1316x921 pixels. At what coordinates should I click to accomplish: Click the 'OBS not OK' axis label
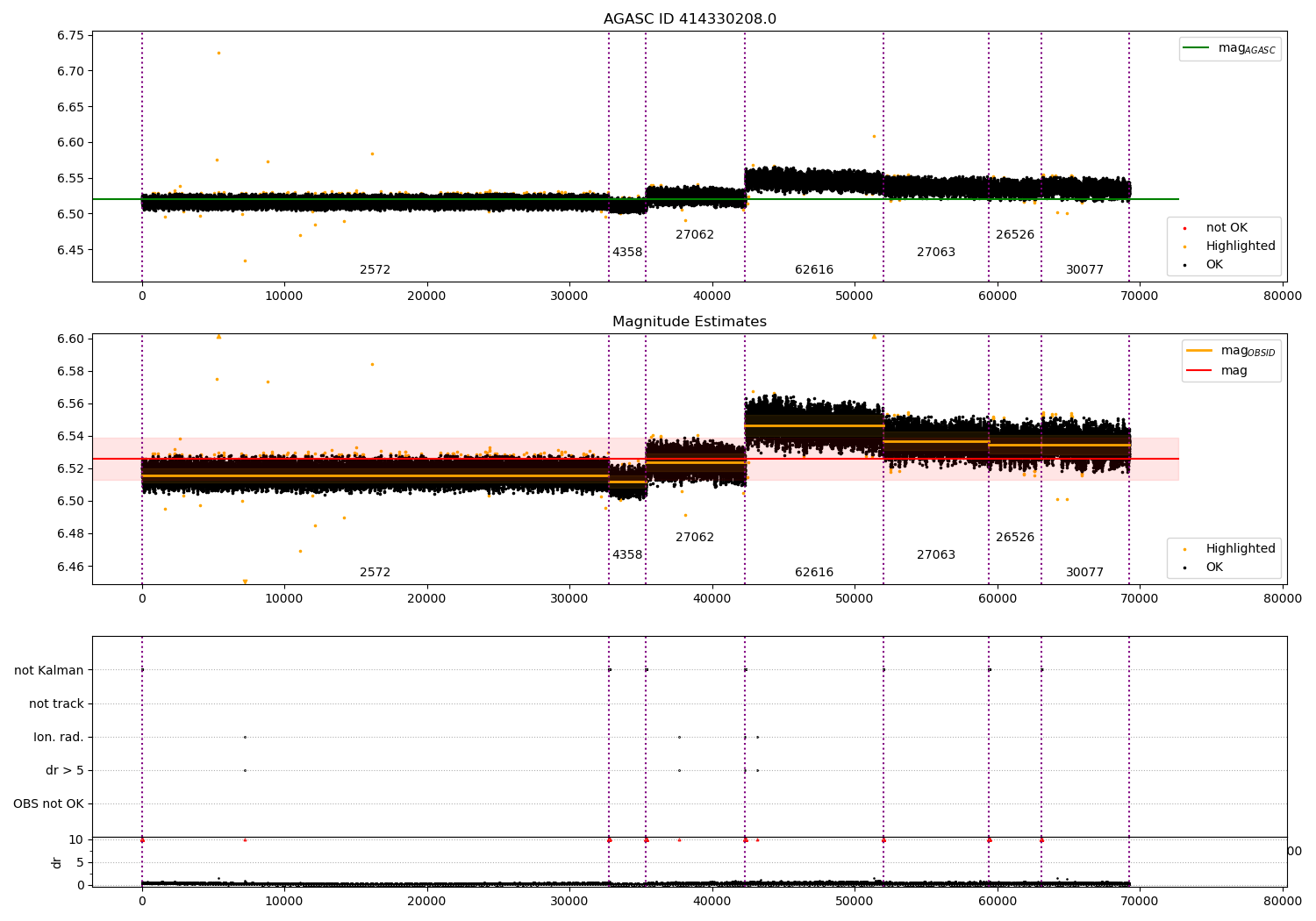click(x=48, y=803)
